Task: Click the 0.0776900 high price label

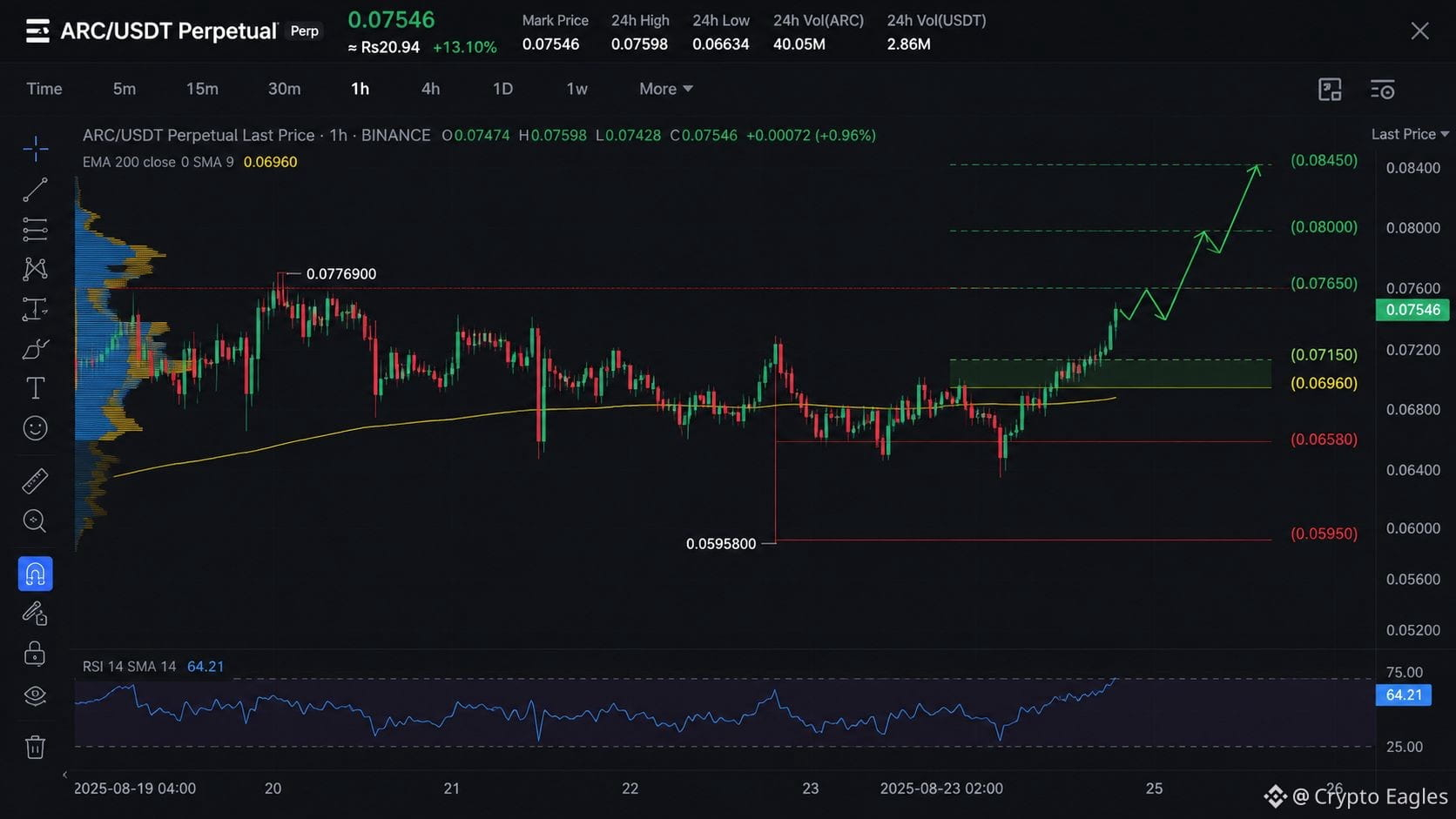Action: point(341,274)
